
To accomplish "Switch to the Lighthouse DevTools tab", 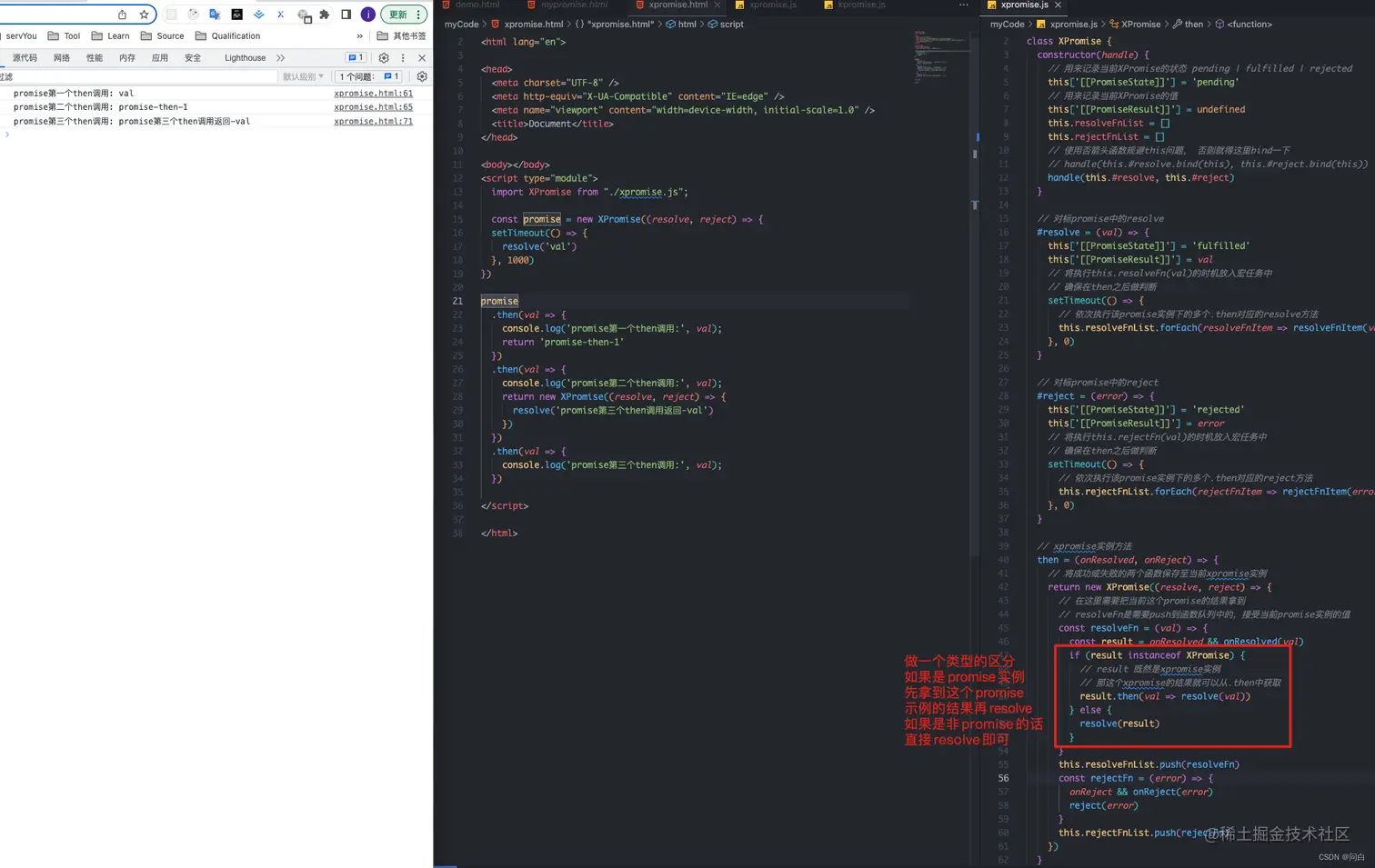I will pos(245,57).
